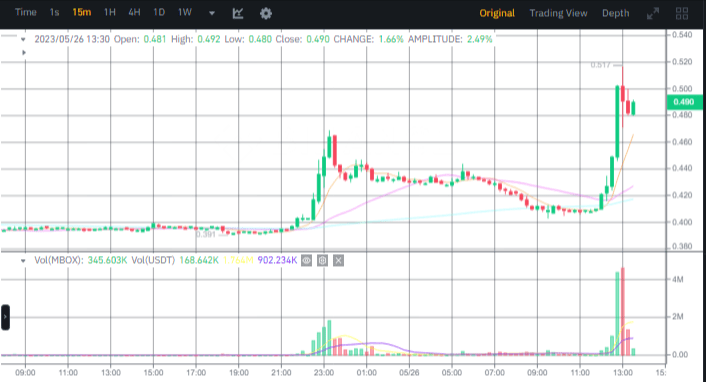Open the multi-chart grid layout icon
This screenshot has height=382, width=706.
(x=682, y=14)
